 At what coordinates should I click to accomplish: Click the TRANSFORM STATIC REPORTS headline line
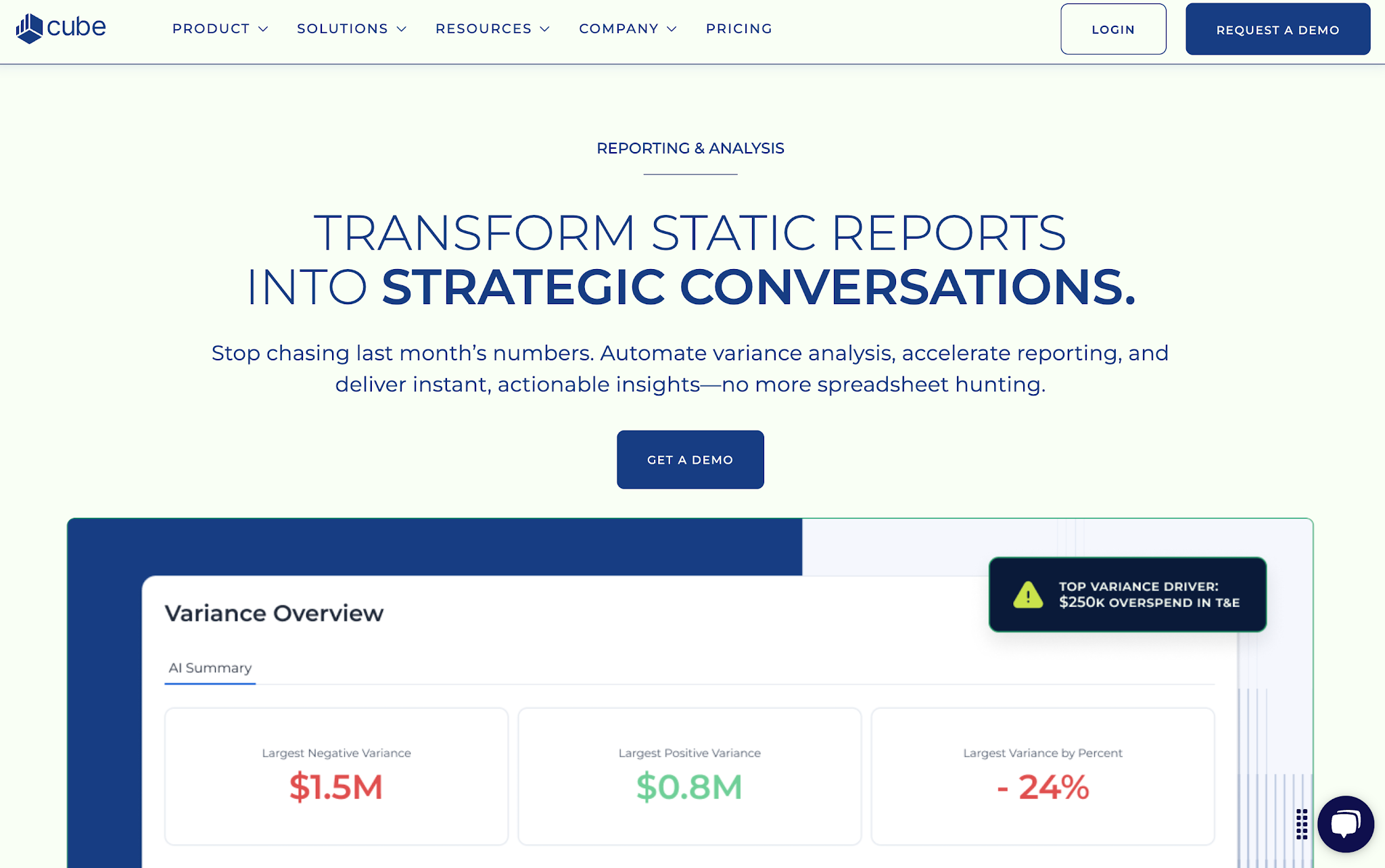tap(690, 233)
